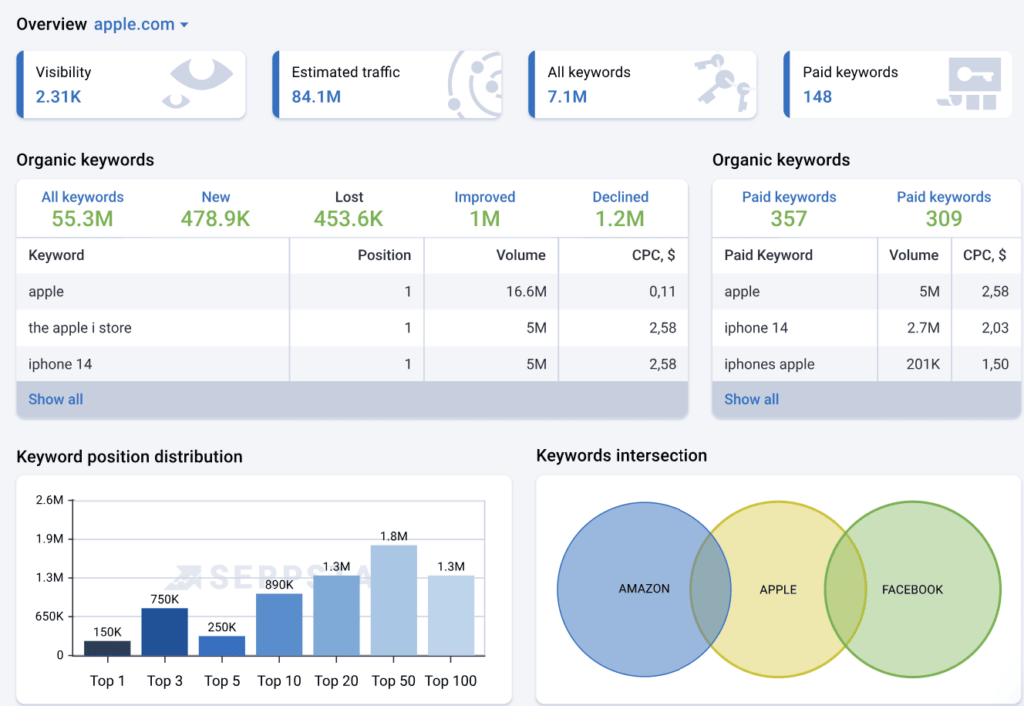Click the Top 10 bar labeled 890K

[x=279, y=624]
